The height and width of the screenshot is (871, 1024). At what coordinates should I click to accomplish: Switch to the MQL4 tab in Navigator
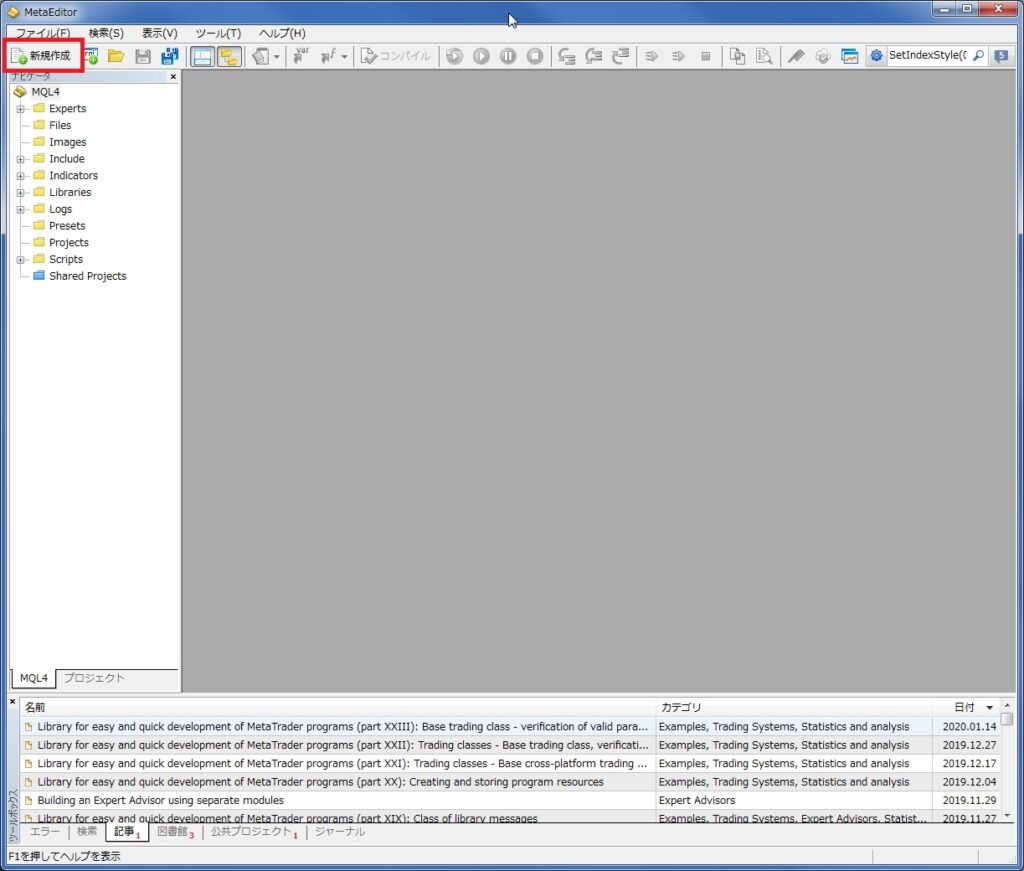click(x=33, y=678)
